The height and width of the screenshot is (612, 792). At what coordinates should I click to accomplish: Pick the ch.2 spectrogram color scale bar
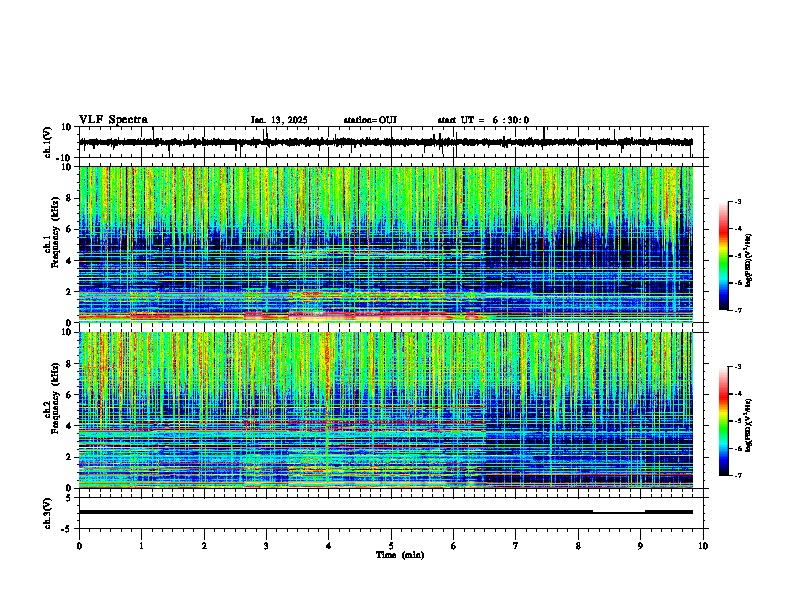click(x=723, y=421)
